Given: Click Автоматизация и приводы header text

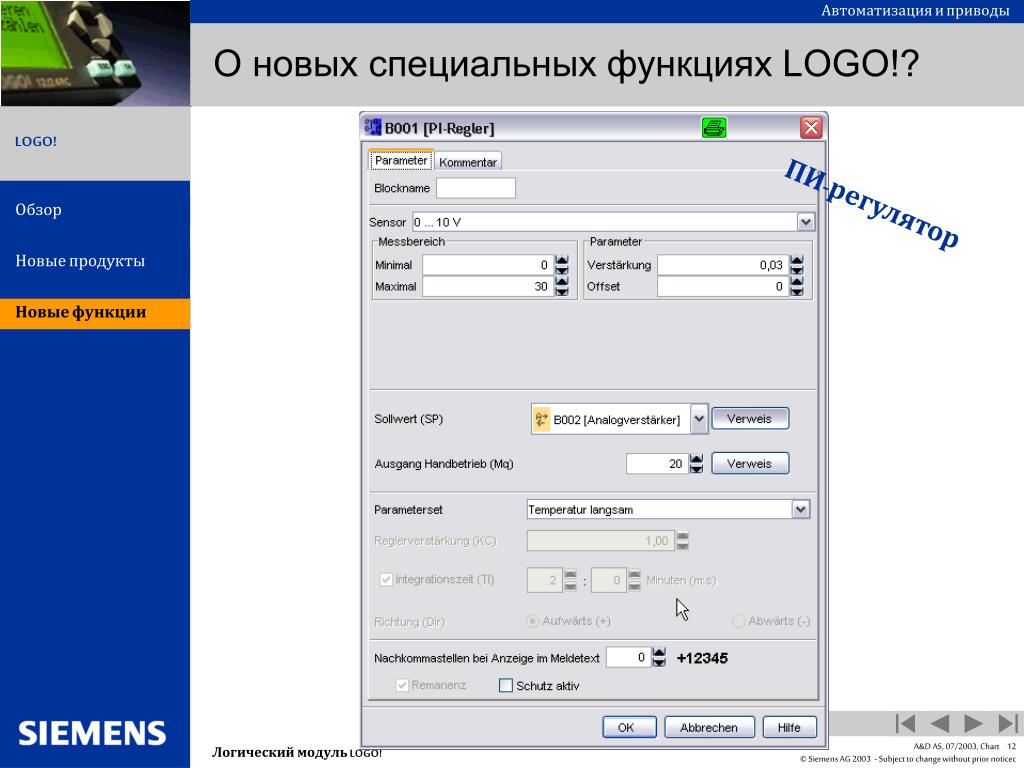Looking at the screenshot, I should tap(915, 11).
